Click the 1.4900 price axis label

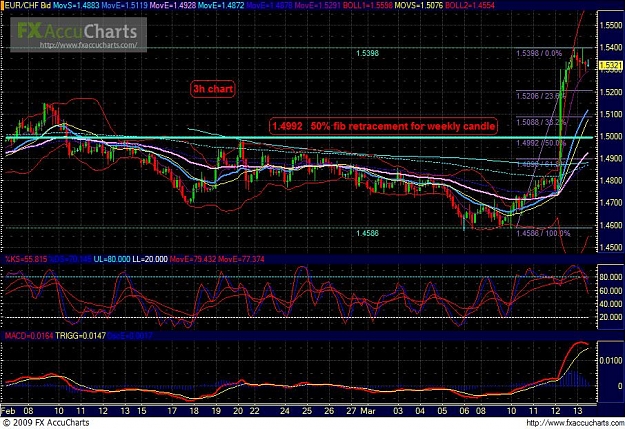[x=611, y=159]
